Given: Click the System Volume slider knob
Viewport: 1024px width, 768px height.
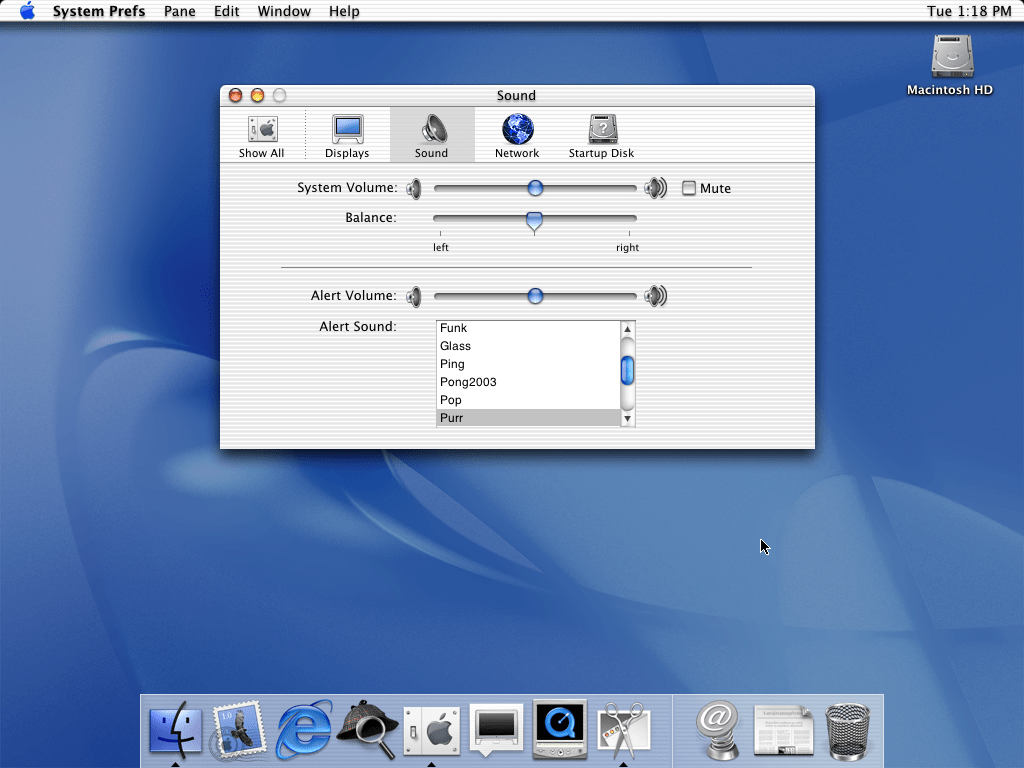Looking at the screenshot, I should click(535, 188).
